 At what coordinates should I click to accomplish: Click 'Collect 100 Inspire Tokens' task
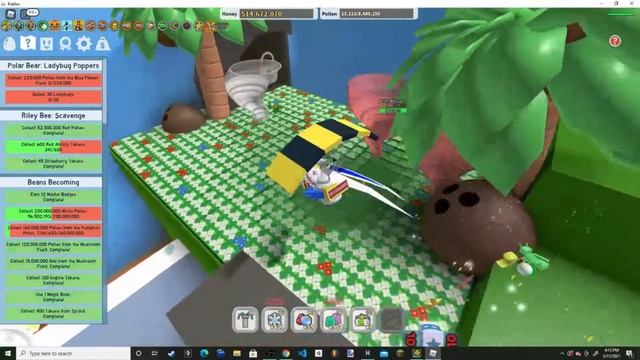pos(53,280)
